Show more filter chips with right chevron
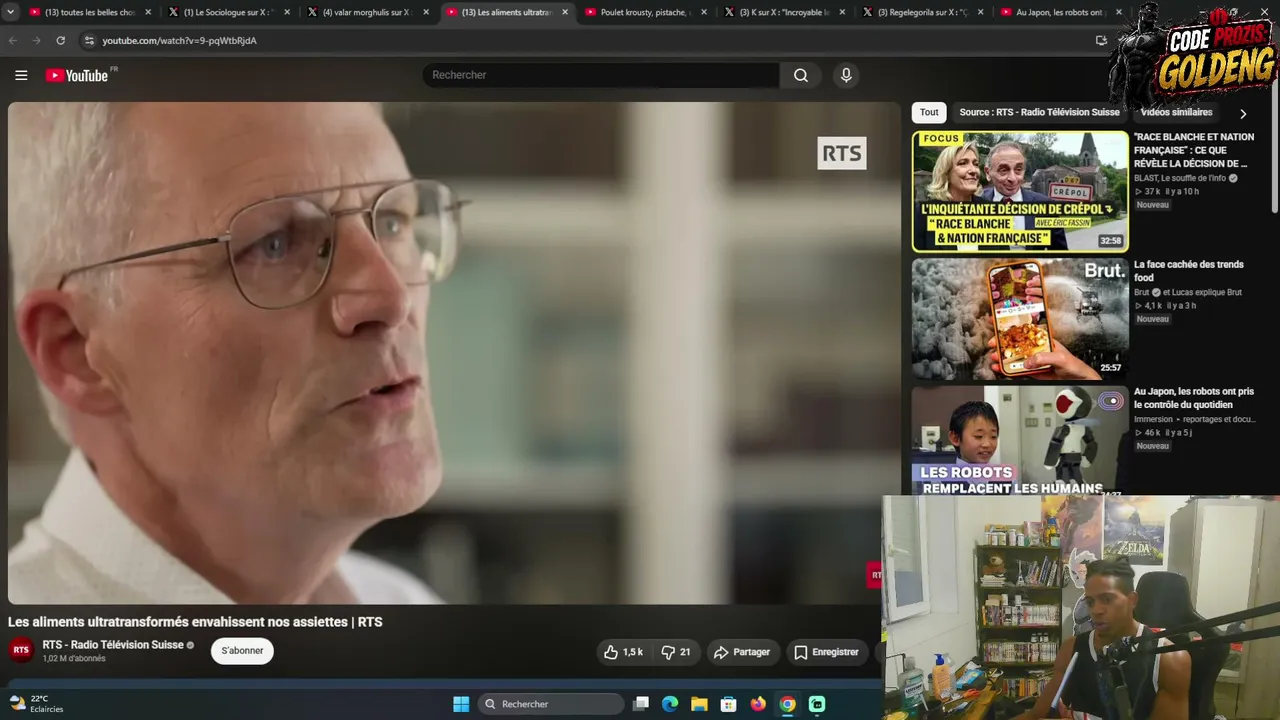Viewport: 1280px width, 720px height. tap(1243, 113)
